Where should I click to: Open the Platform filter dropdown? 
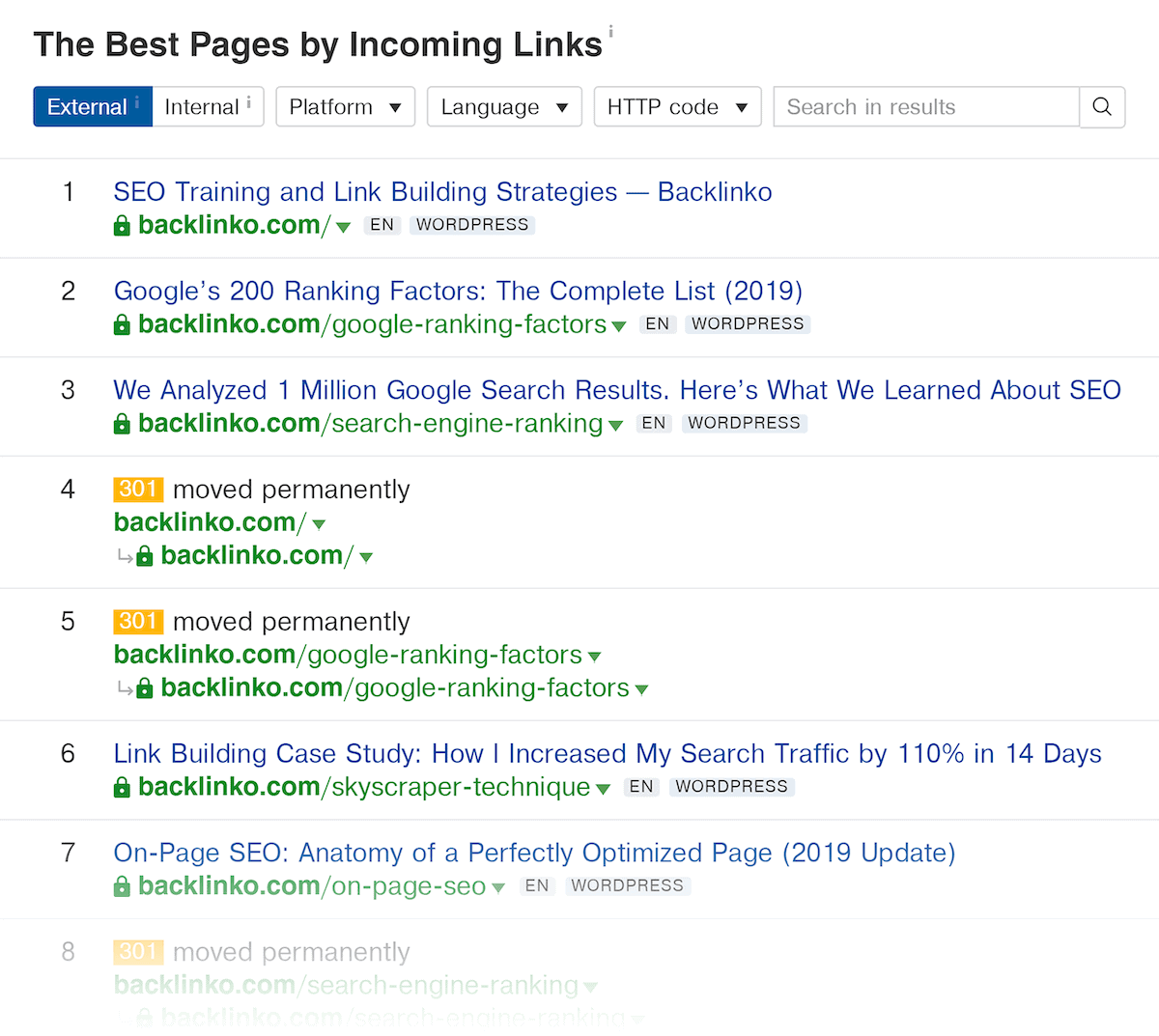(x=345, y=107)
